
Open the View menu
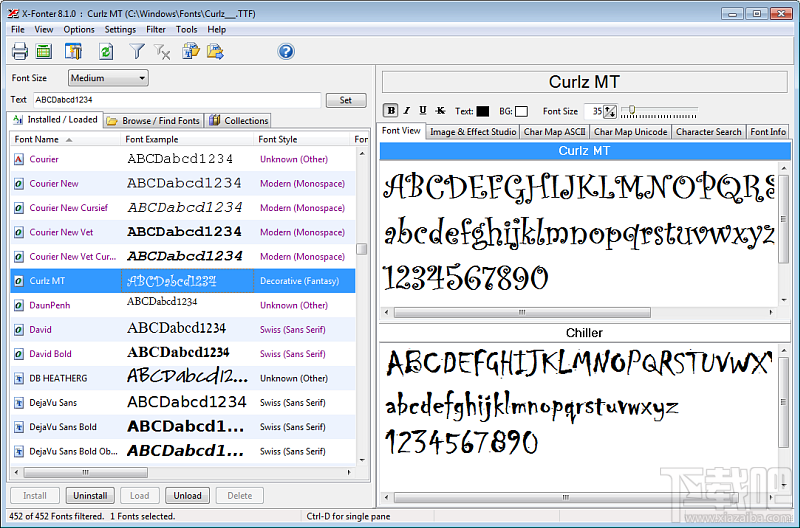click(43, 30)
